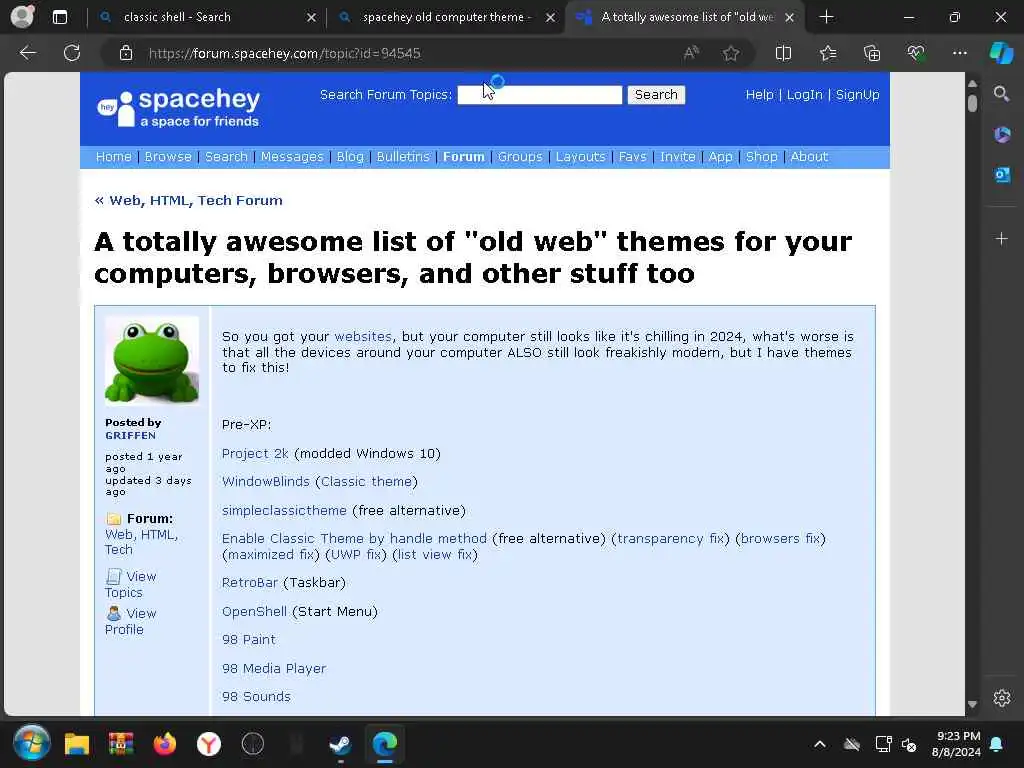Open Settings and more ellipsis menu
The image size is (1024, 768).
[x=959, y=53]
